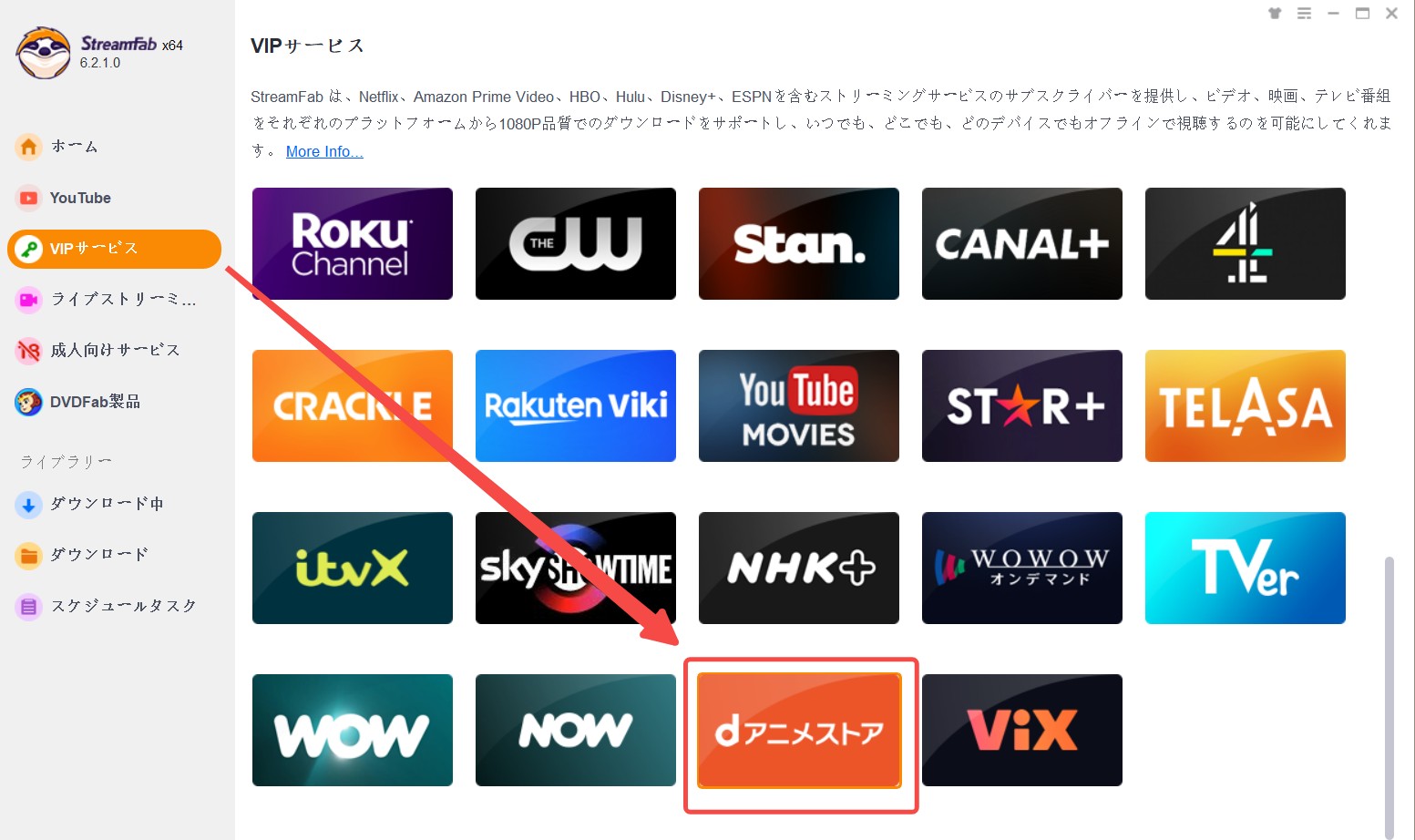Click the StreamFab sloth logo

(x=43, y=53)
